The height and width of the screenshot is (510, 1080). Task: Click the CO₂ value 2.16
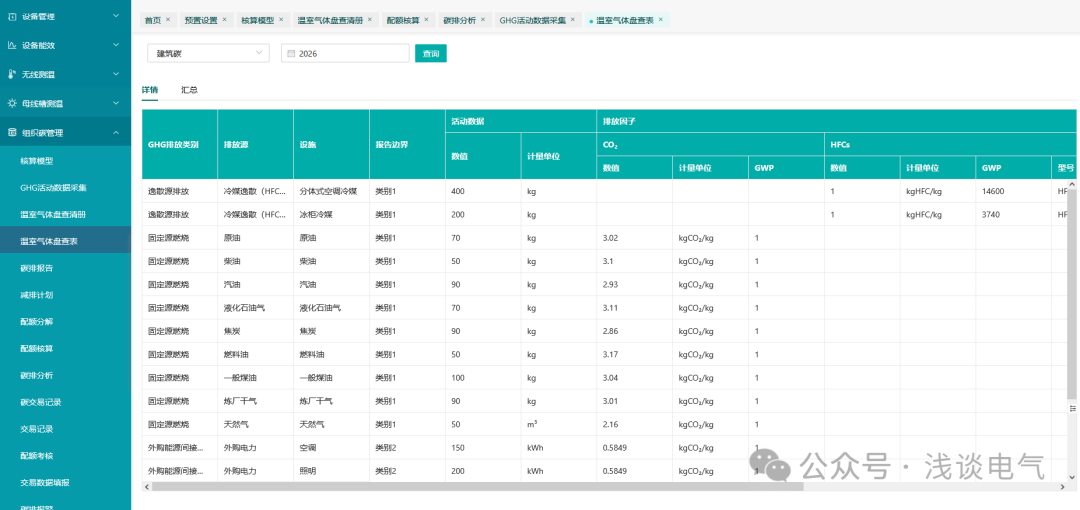pos(610,425)
